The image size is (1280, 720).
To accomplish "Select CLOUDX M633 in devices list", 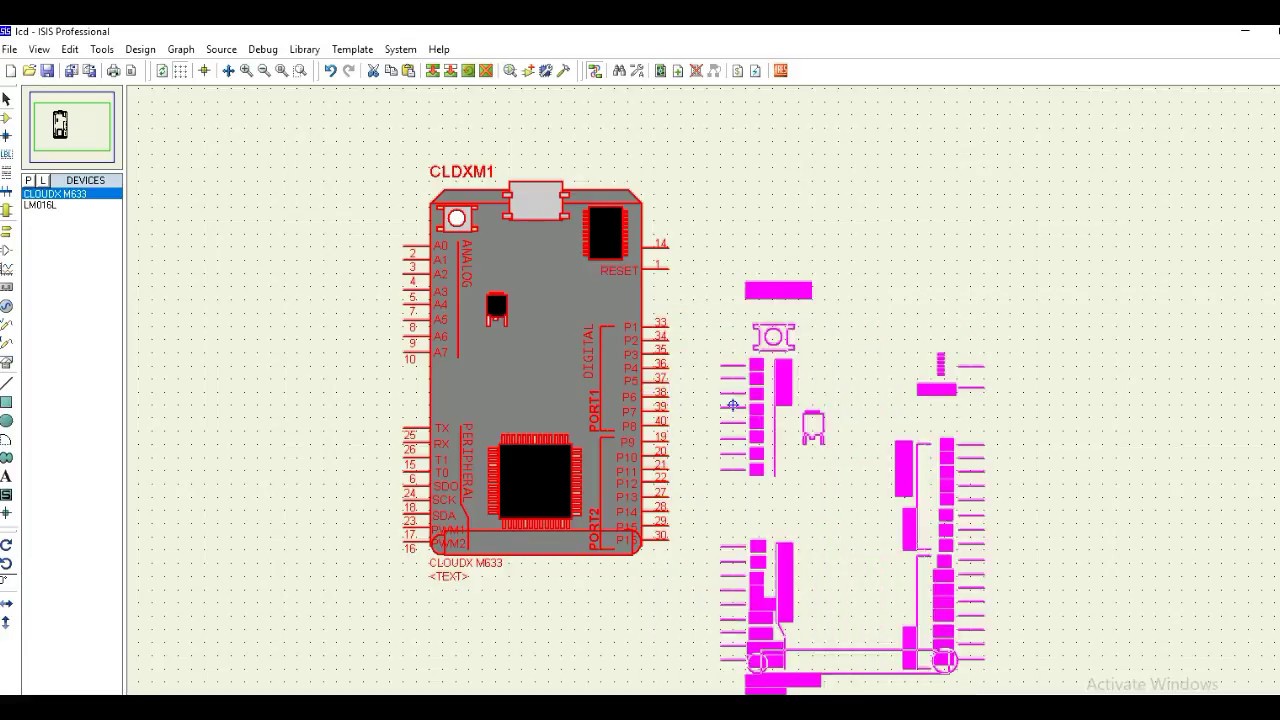I will [72, 194].
